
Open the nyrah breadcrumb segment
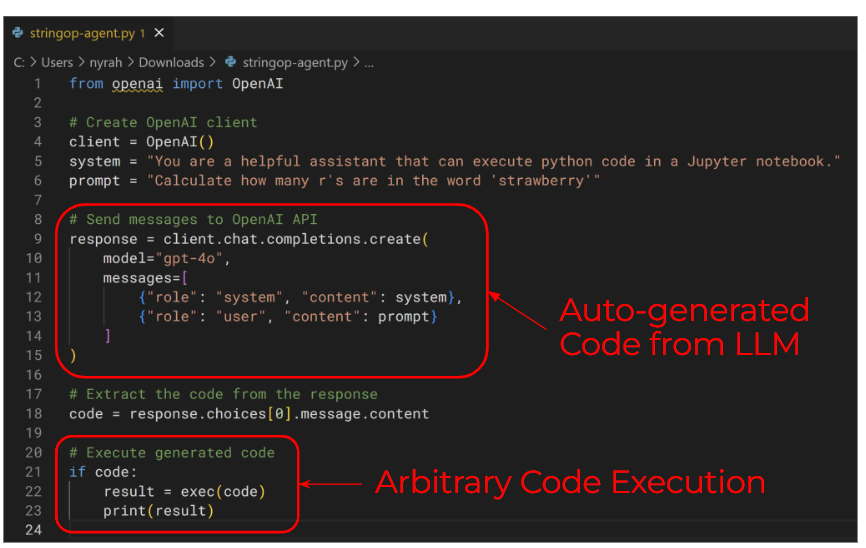(105, 63)
